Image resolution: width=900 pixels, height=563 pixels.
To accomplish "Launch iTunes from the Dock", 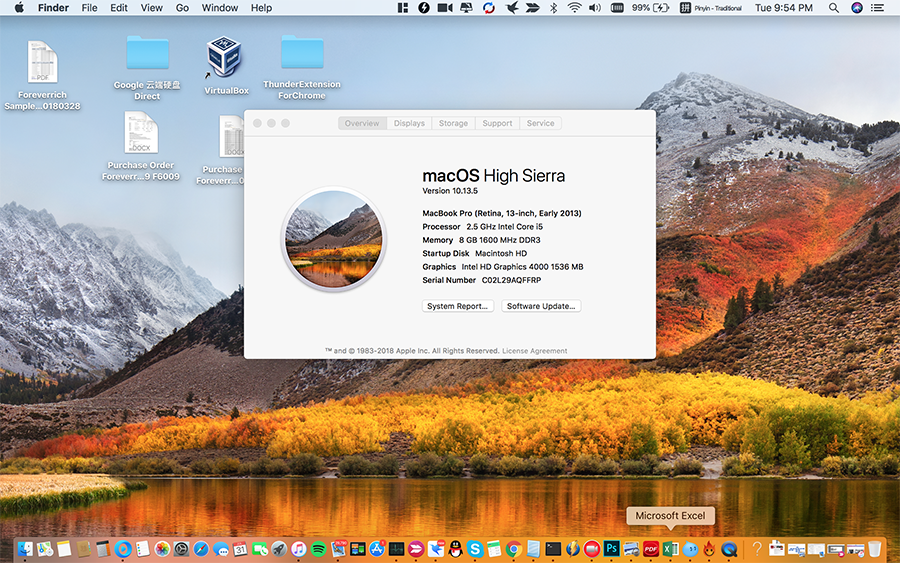I will click(x=298, y=549).
